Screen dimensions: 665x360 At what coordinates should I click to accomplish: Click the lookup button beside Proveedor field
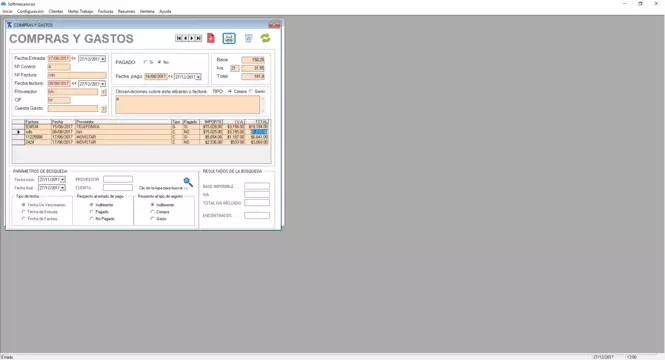pos(103,92)
